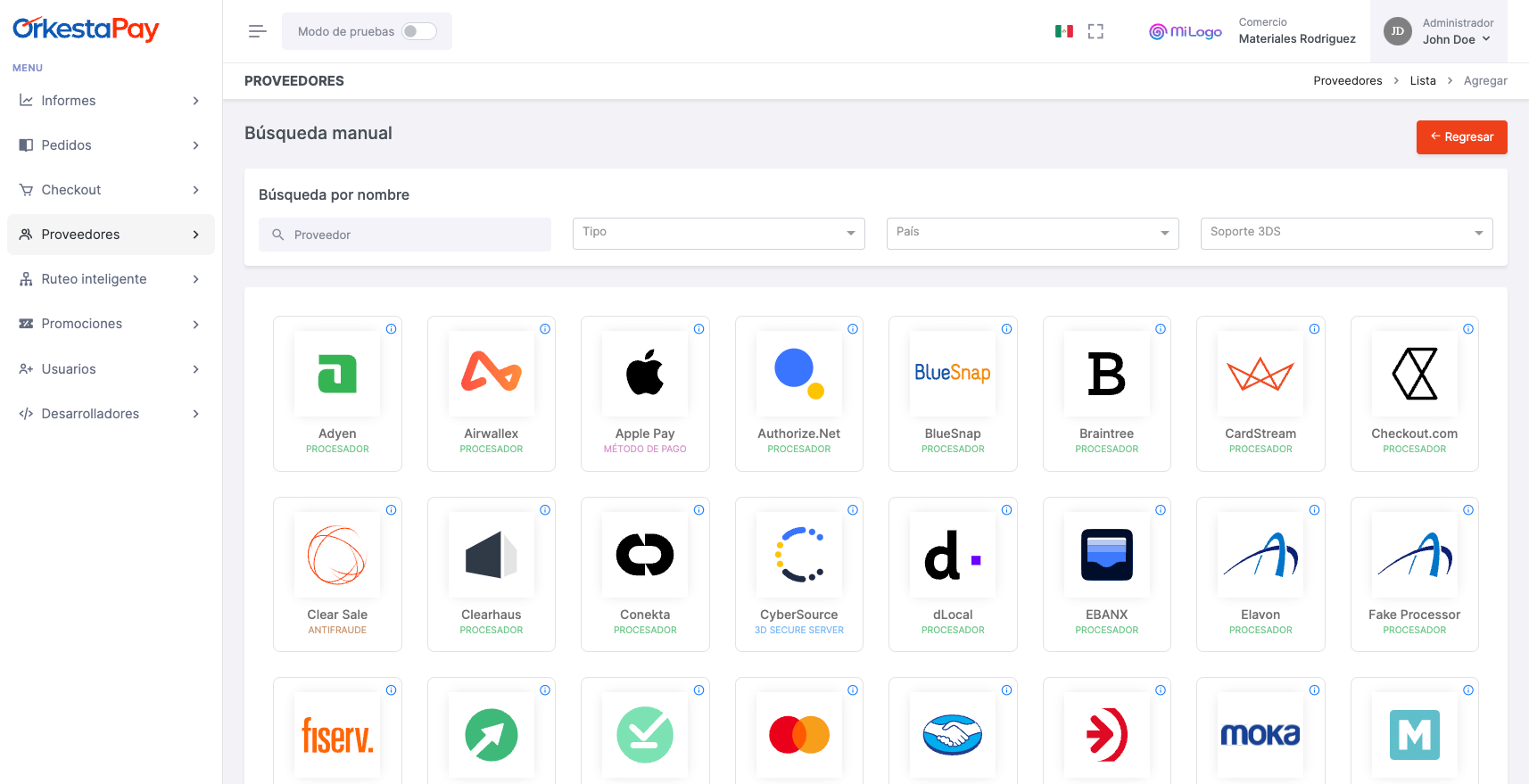This screenshot has height=784, width=1529.
Task: Click the JD avatar circle
Action: click(x=1398, y=31)
